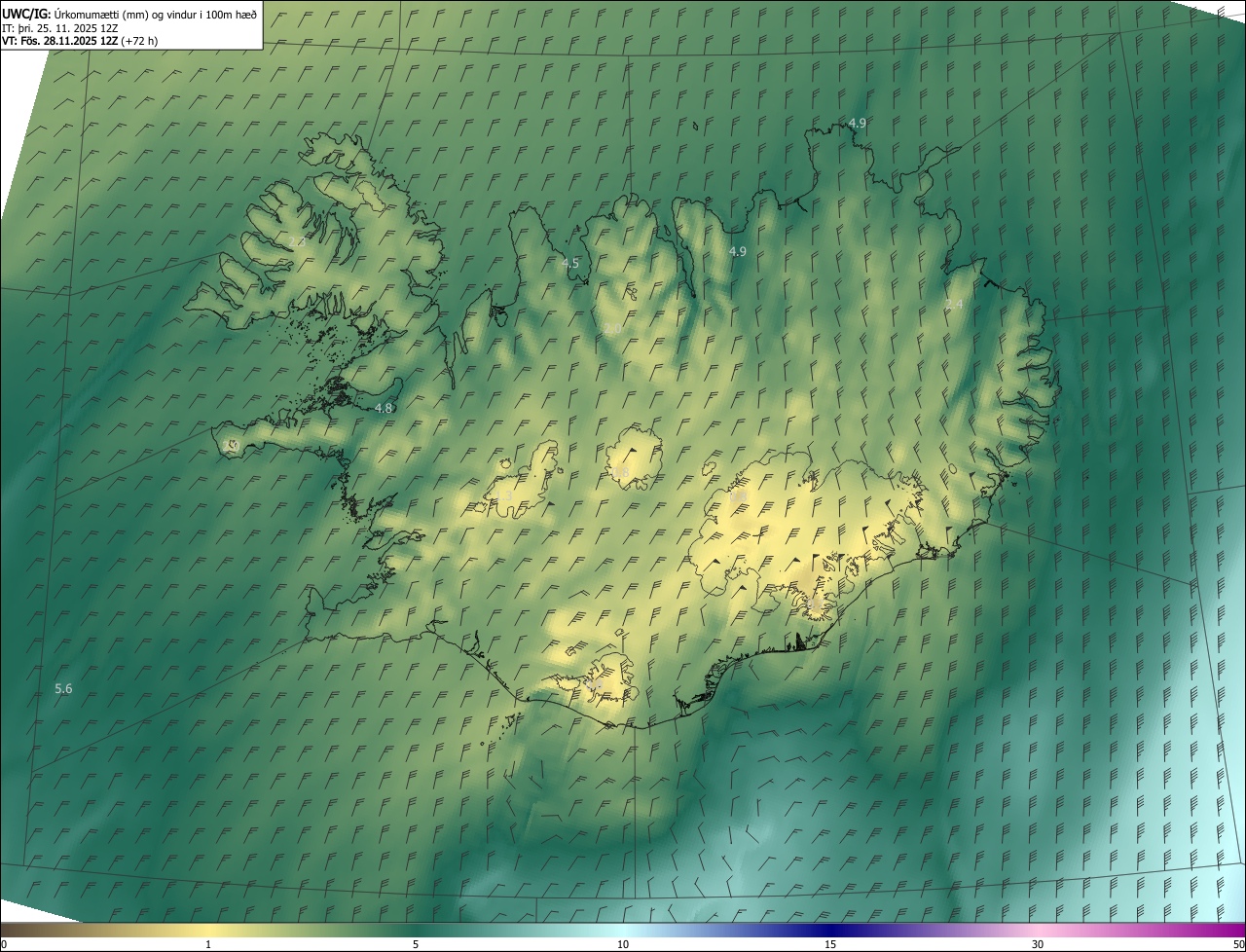Select the 0.3 label on the large glacier

click(x=738, y=496)
